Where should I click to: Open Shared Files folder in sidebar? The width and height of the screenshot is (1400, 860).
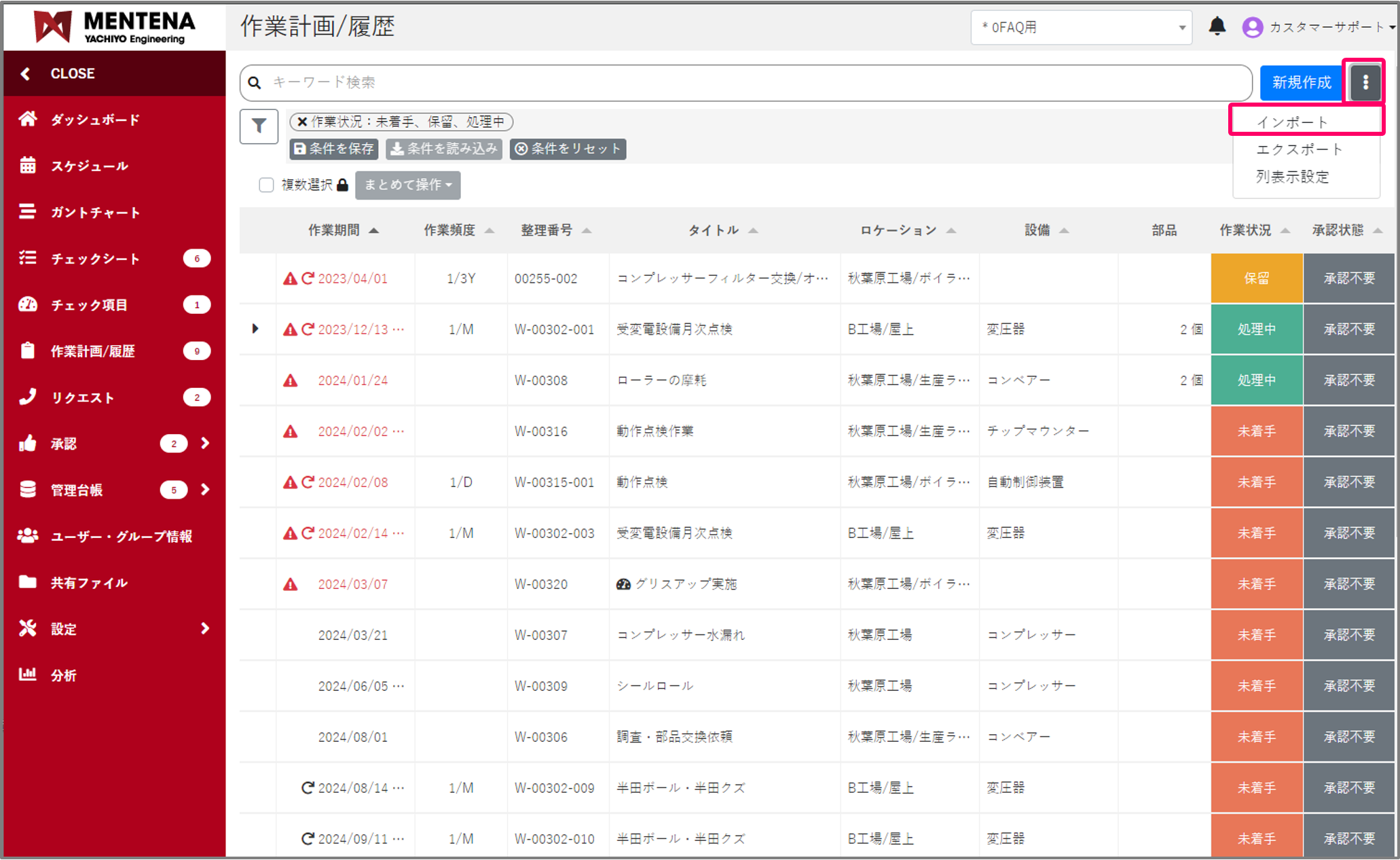point(88,583)
